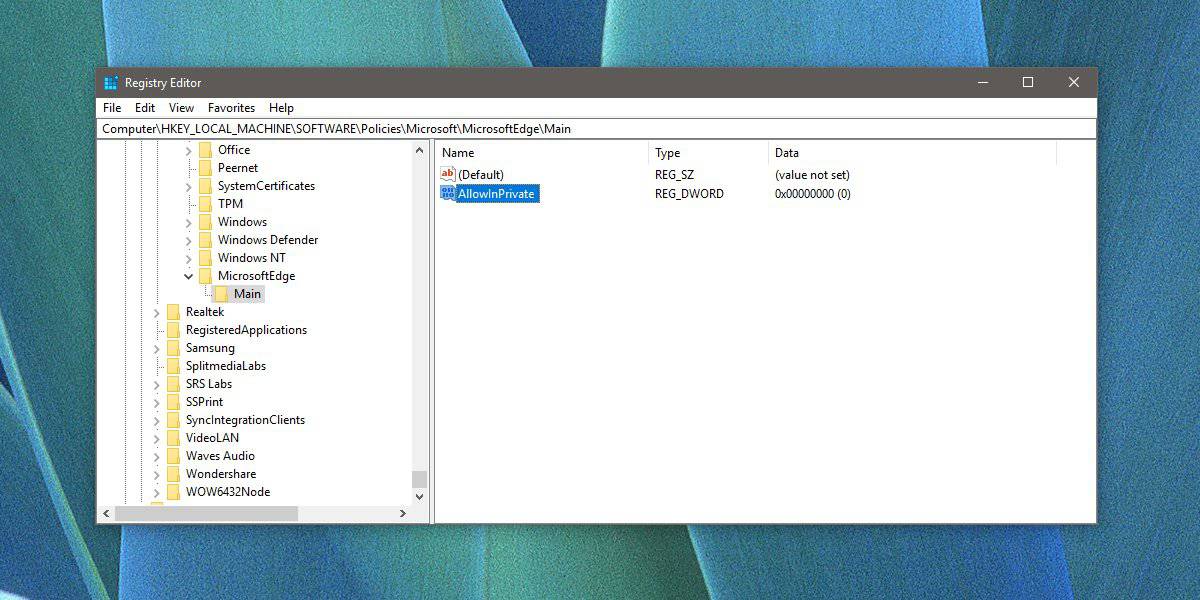Expand the Windows Defender key
Image resolution: width=1200 pixels, height=600 pixels.
(189, 240)
